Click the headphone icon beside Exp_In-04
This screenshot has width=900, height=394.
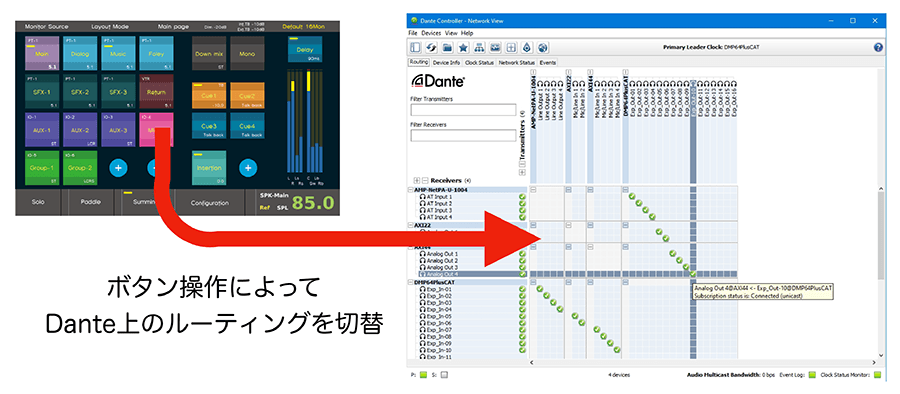[423, 310]
